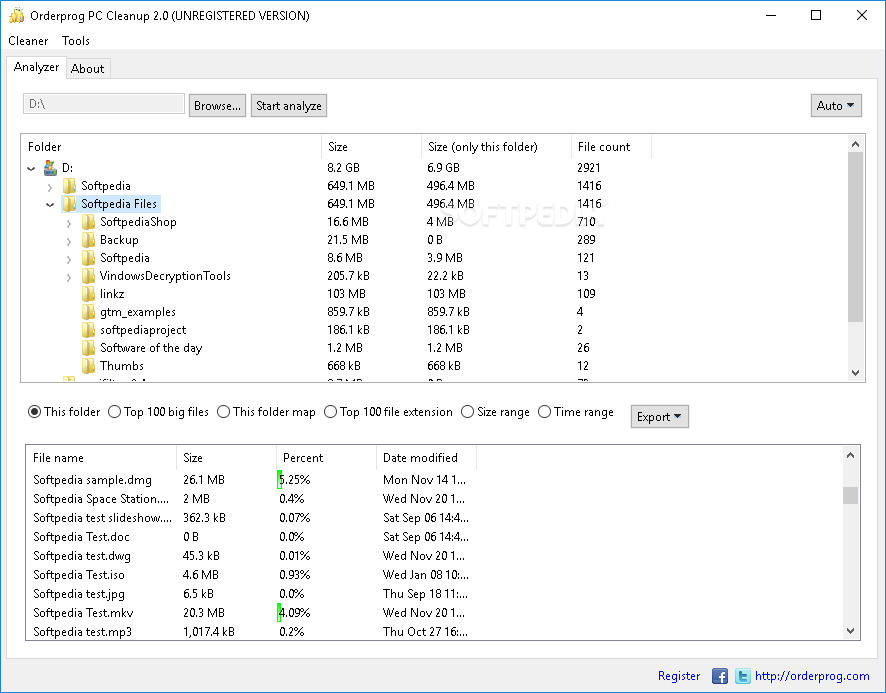Sort file list by File name header

point(102,458)
